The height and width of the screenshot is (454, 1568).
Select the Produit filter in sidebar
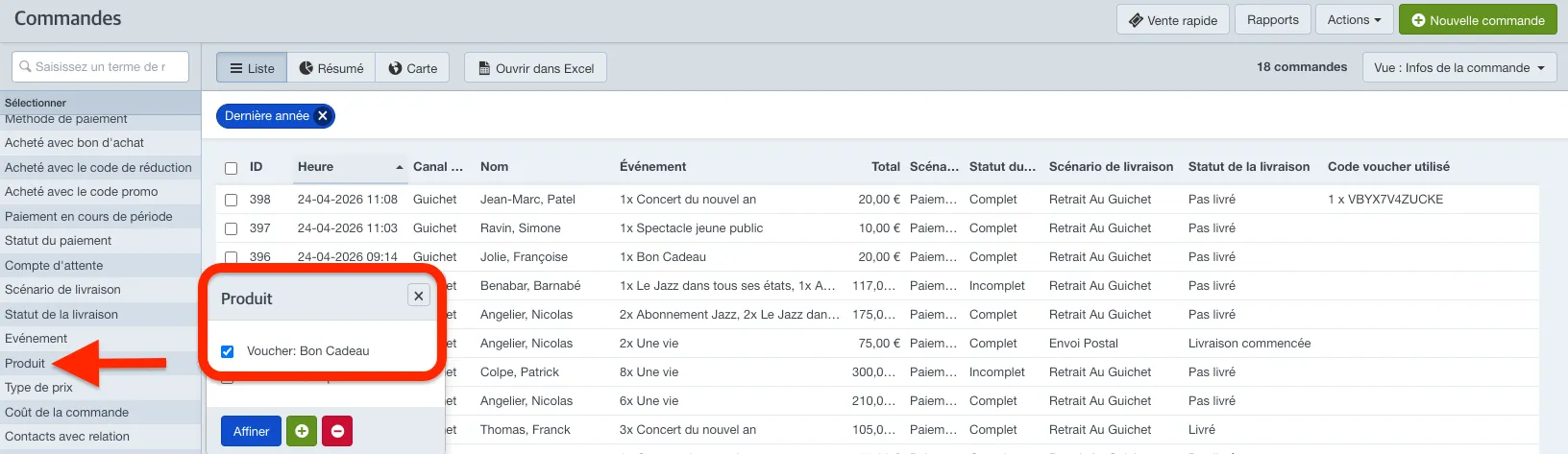pyautogui.click(x=100, y=363)
